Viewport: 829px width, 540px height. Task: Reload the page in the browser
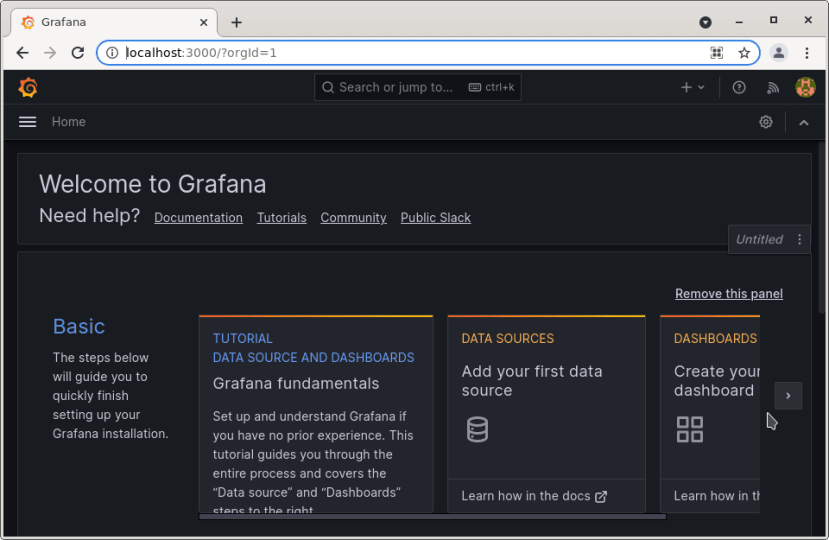tap(78, 53)
